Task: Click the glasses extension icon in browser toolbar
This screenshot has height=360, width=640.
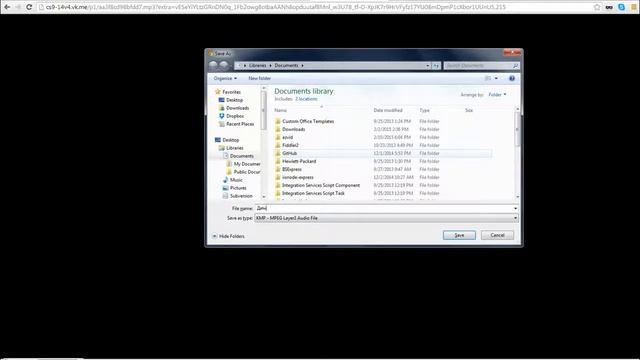Action: click(x=609, y=7)
